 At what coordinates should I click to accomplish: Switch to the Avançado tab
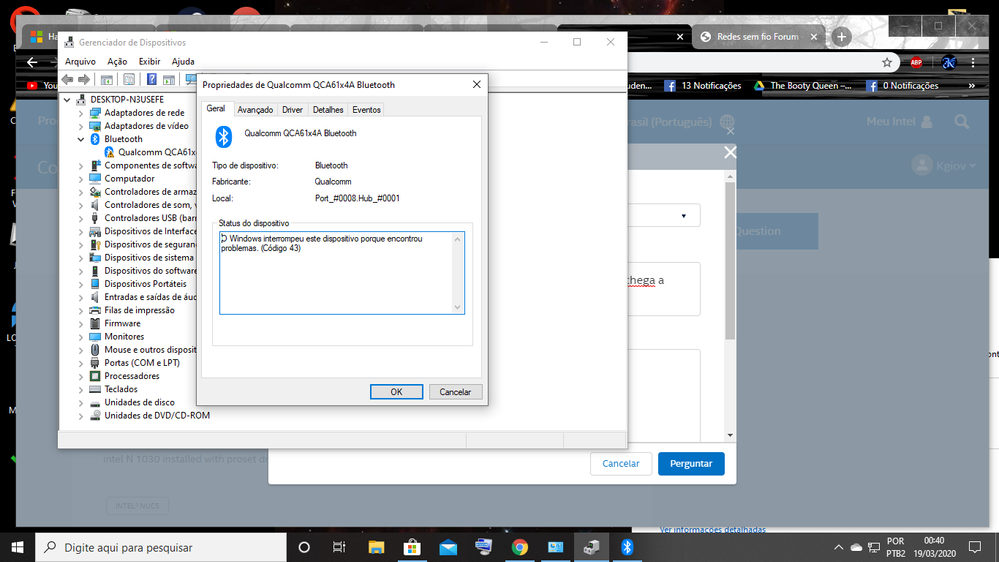(255, 110)
